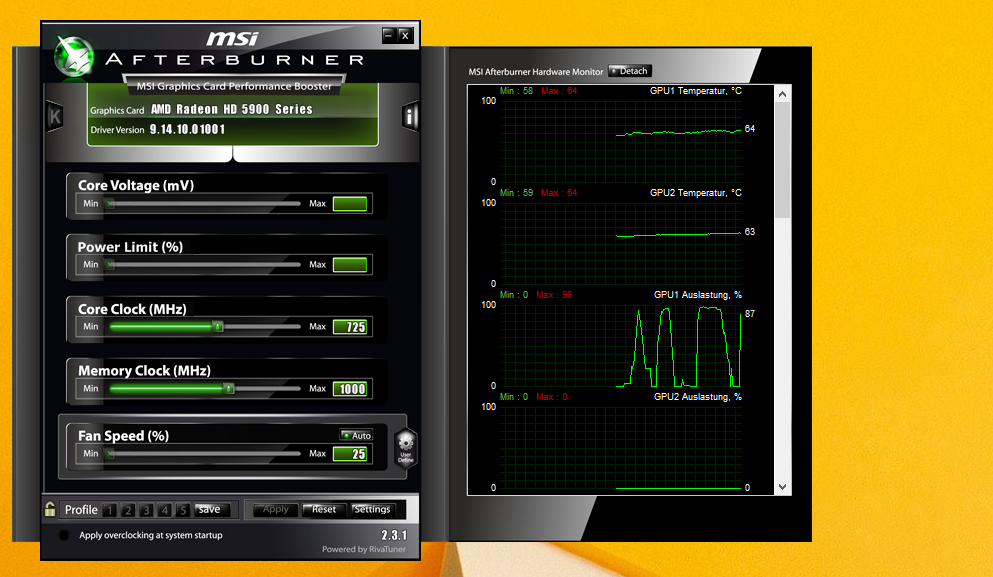Select profile slot 4
993x577 pixels.
click(x=165, y=510)
